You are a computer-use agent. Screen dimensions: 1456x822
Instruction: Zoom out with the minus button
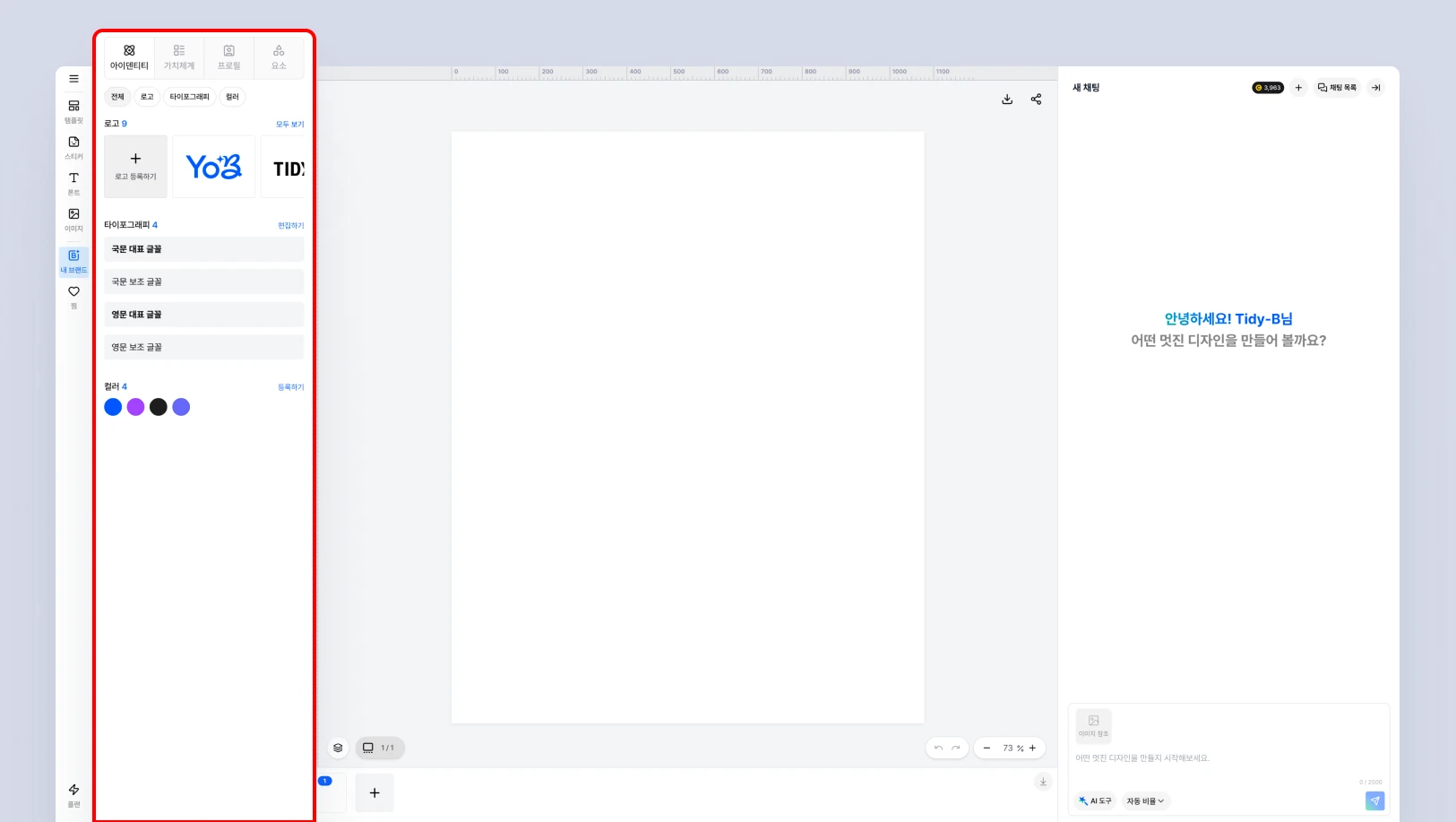(986, 748)
